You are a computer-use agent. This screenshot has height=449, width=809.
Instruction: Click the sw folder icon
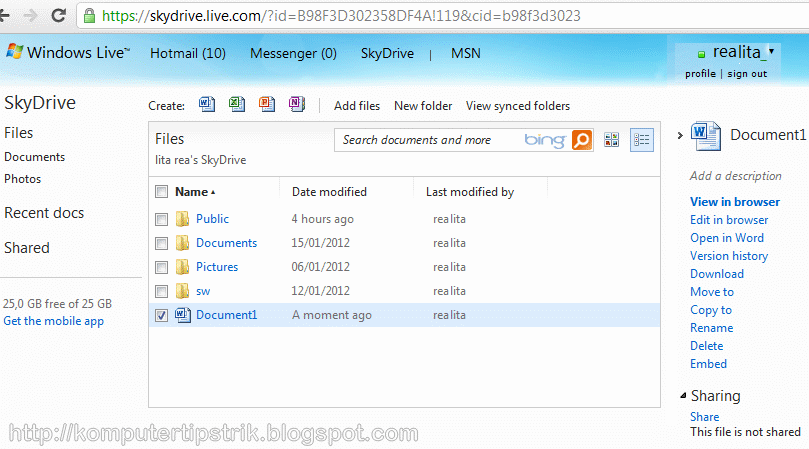point(182,291)
